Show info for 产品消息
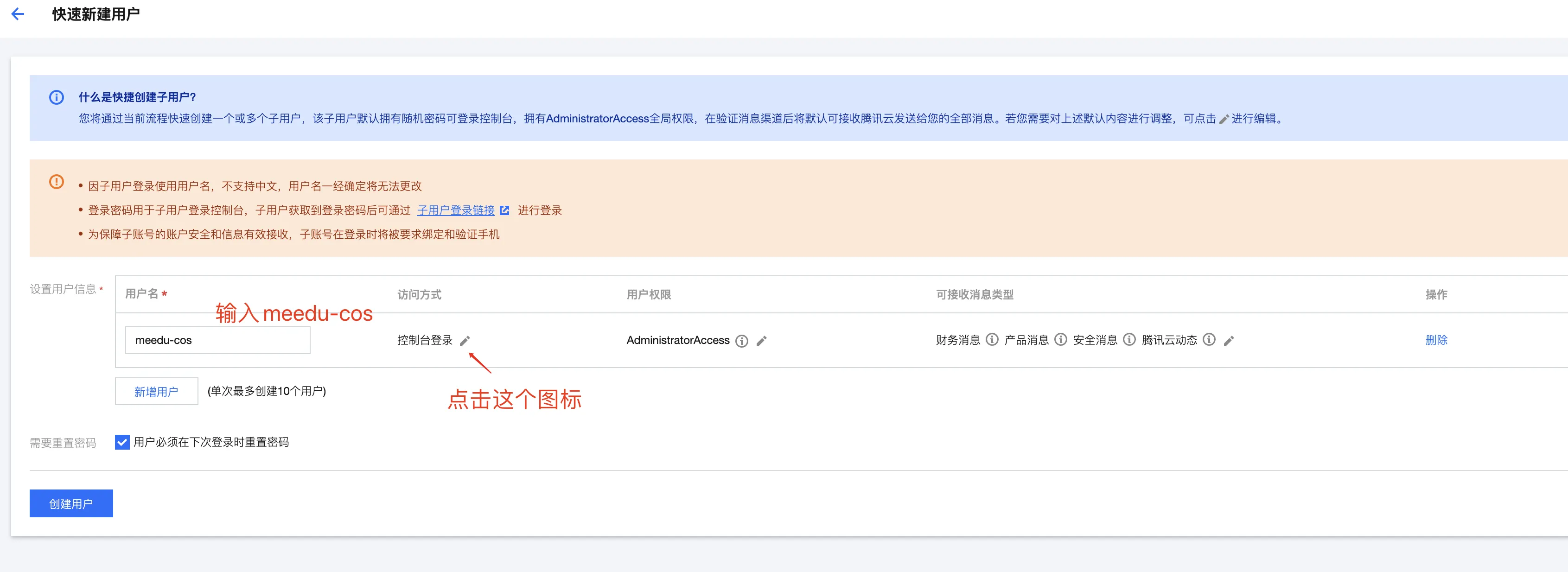The height and width of the screenshot is (572, 1568). click(1061, 340)
